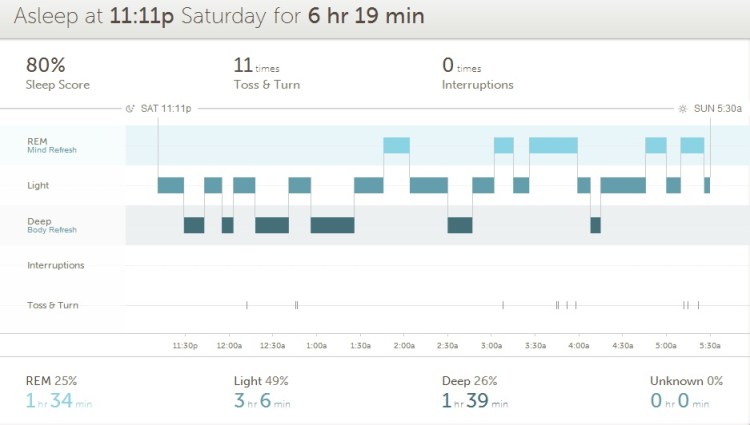Select the longest REM block near 3:30a
750x425 pixels.
[553, 145]
